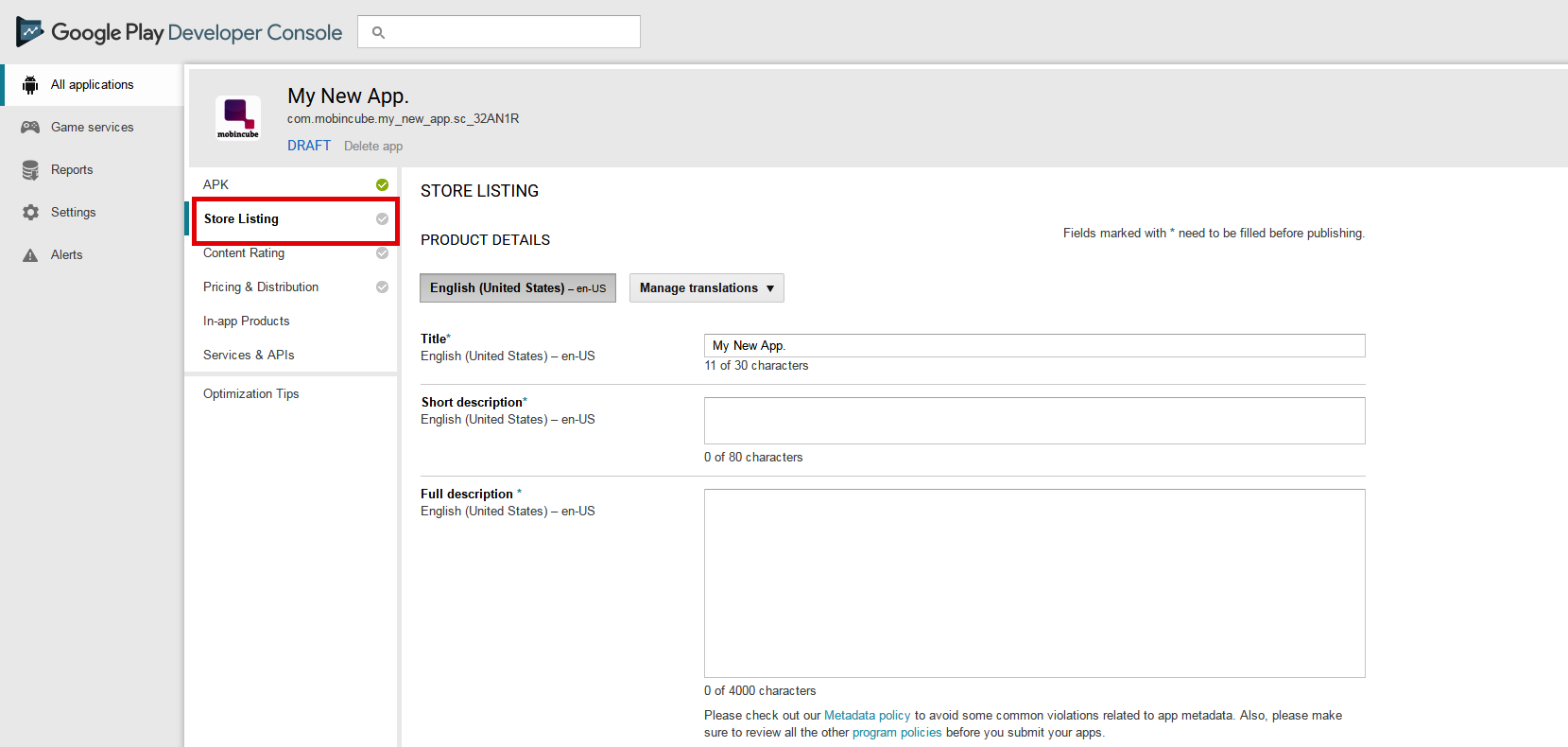Click the grey checkmark next to Store Listing
1568x747 pixels.
(382, 218)
